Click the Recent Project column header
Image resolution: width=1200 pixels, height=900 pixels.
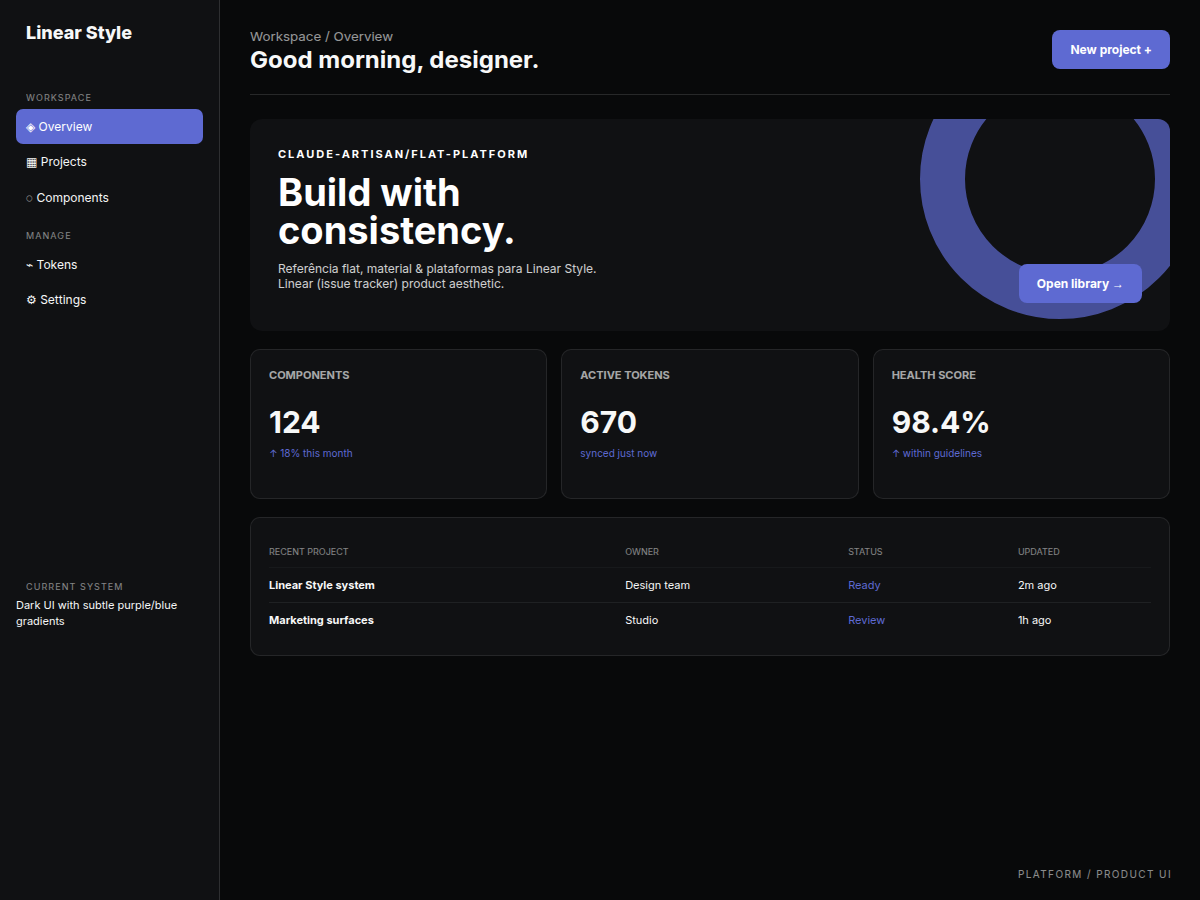point(309,552)
